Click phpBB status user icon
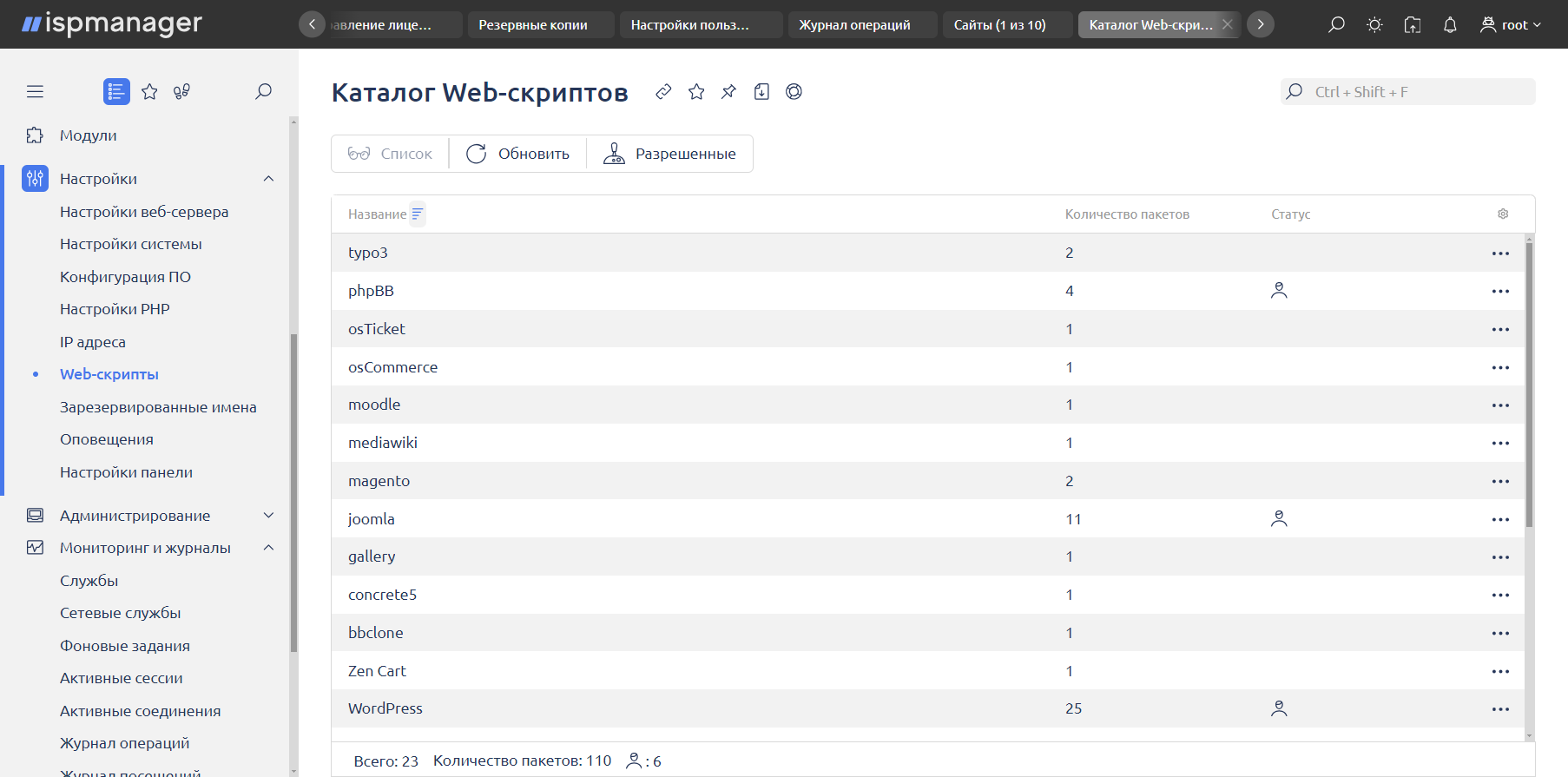The image size is (1568, 777). pyautogui.click(x=1279, y=290)
